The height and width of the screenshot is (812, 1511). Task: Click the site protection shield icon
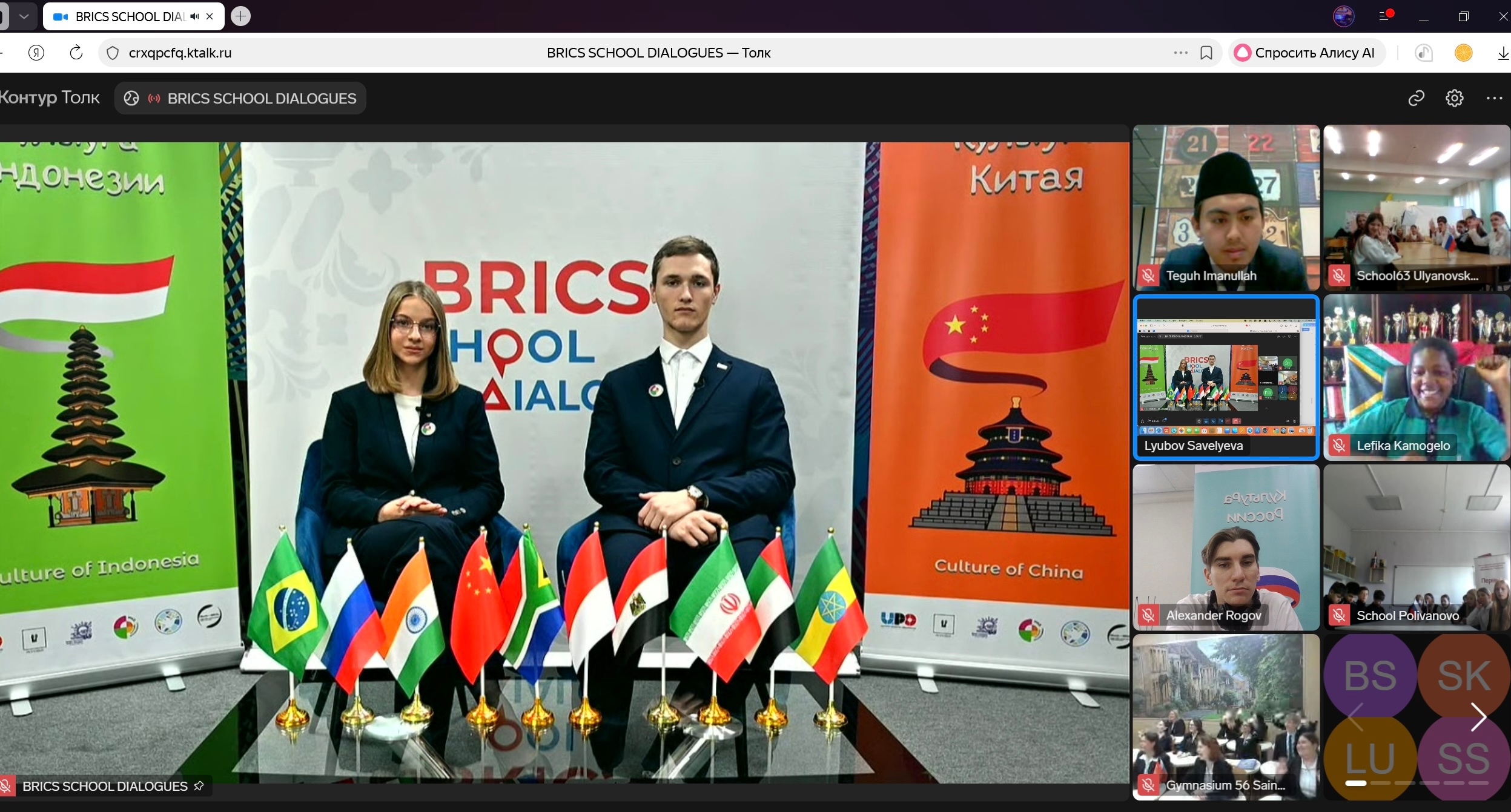(113, 53)
